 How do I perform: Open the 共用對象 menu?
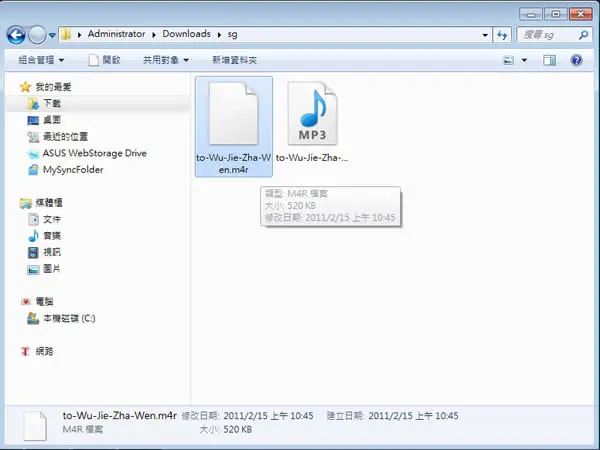(x=166, y=60)
